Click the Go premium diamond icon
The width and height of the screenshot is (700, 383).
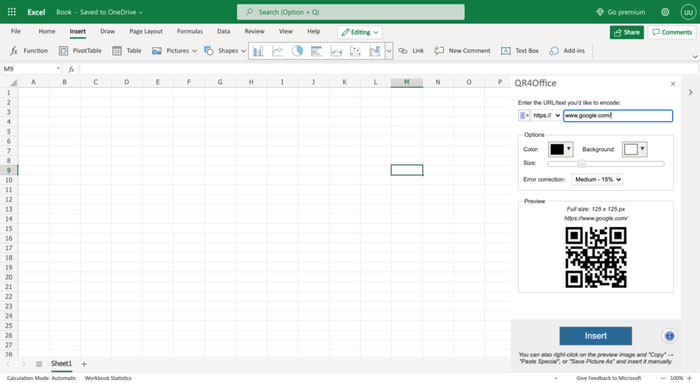600,12
